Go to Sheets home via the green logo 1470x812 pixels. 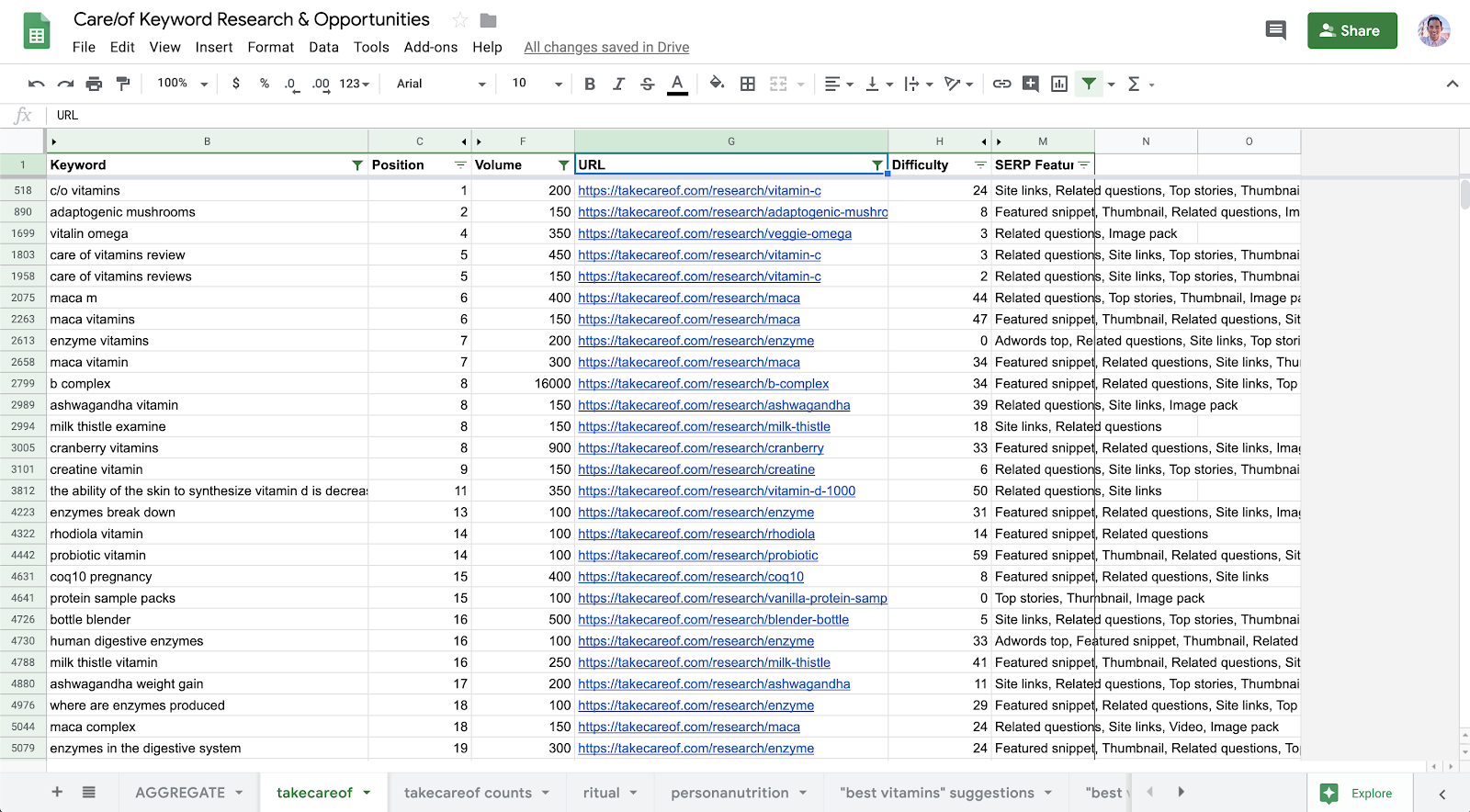coord(37,31)
